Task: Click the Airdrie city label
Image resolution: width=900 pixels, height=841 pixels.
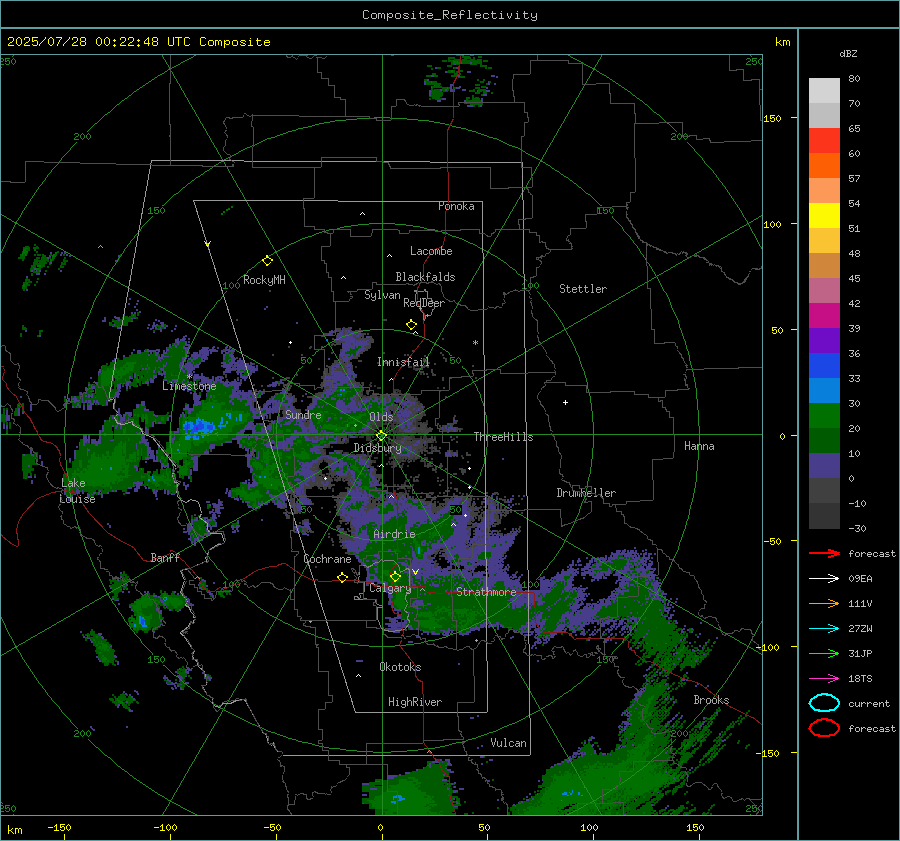Action: 394,534
